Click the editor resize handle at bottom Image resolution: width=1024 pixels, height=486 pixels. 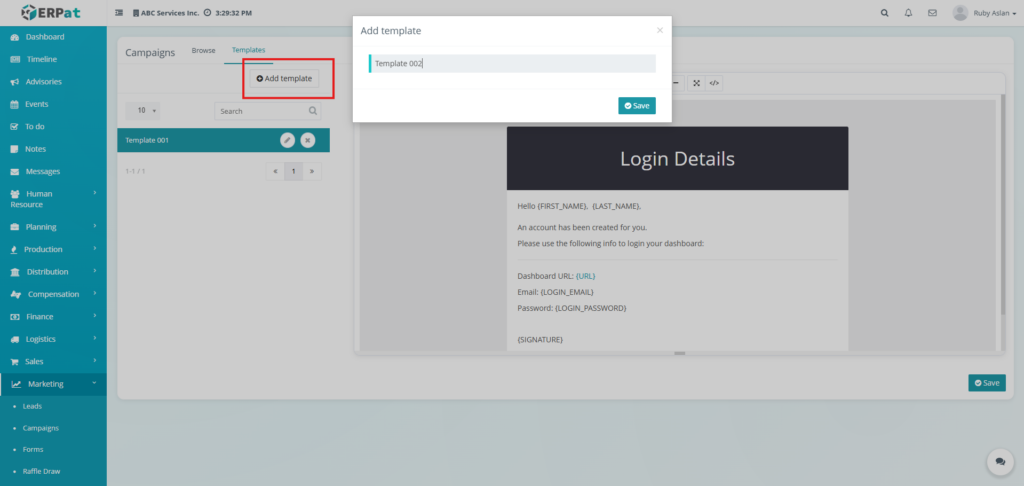click(x=680, y=353)
